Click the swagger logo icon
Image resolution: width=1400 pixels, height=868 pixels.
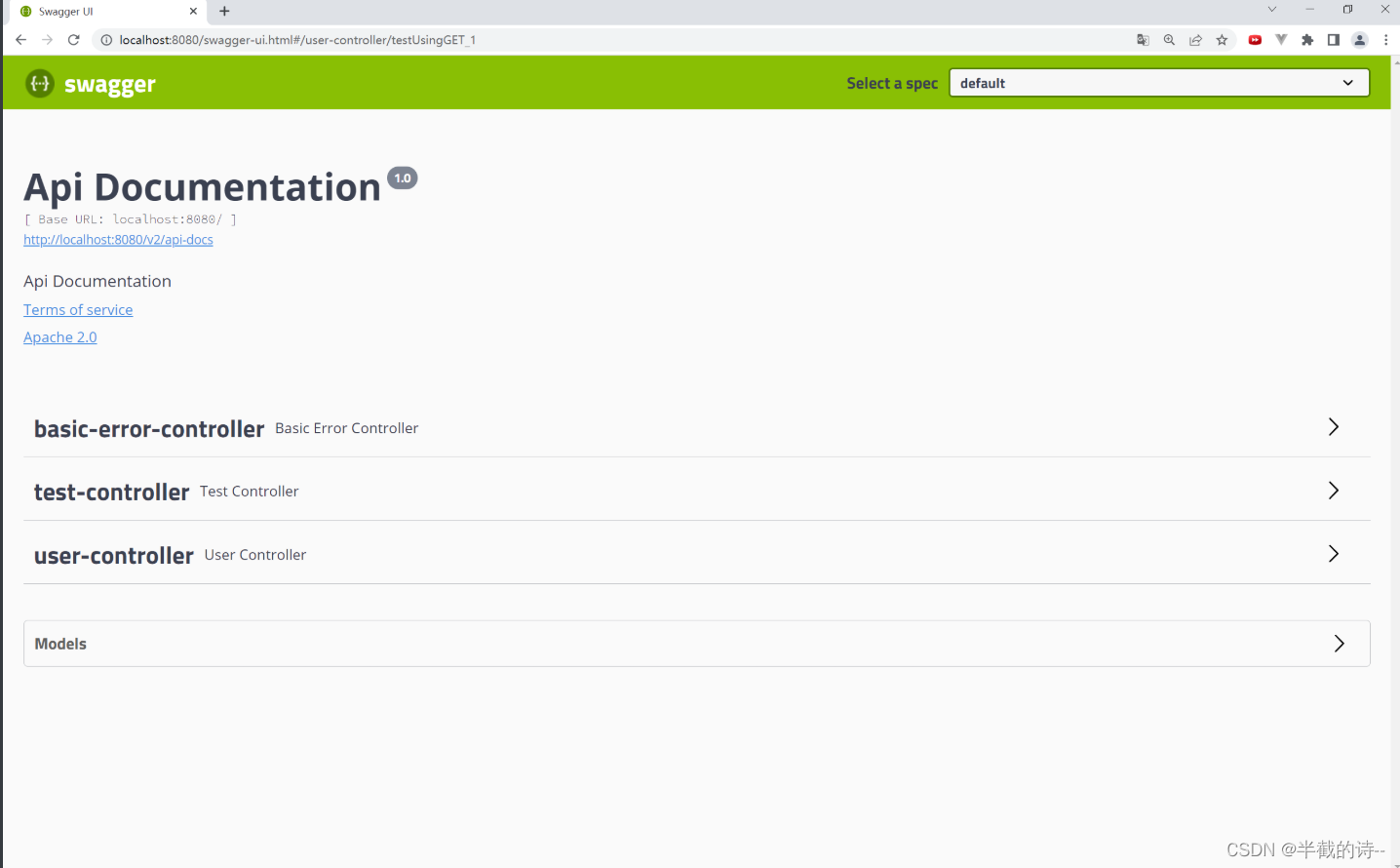39,84
